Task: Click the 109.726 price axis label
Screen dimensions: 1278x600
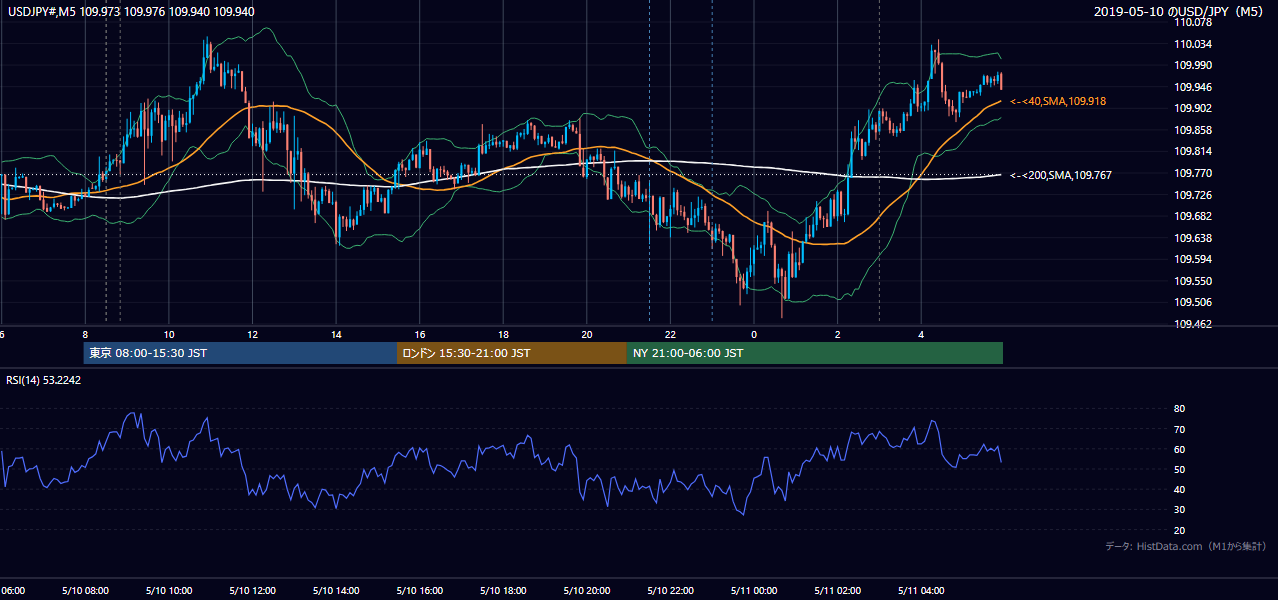Action: click(1194, 195)
